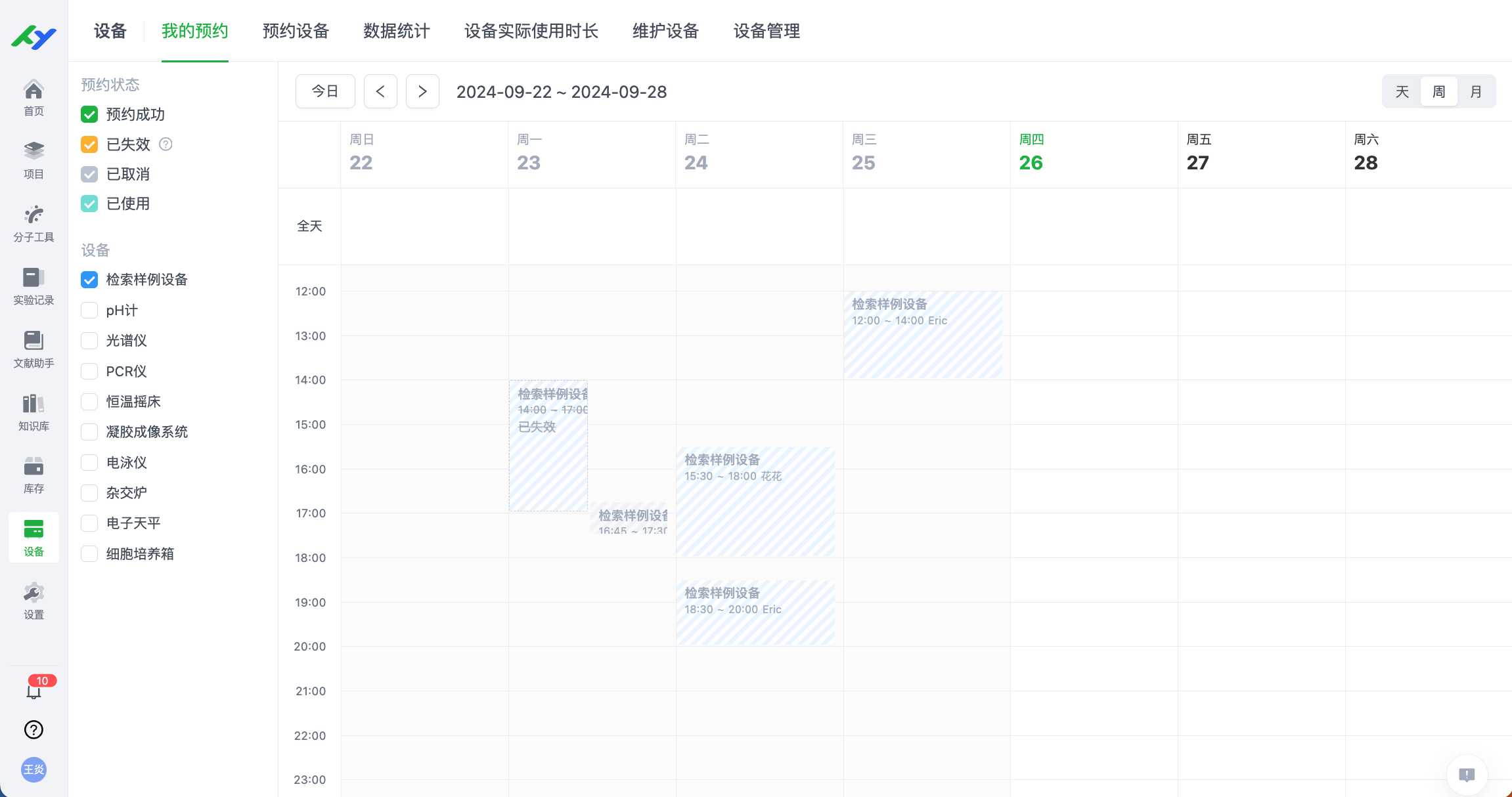Click the 今日 today button
Image resolution: width=1512 pixels, height=797 pixels.
click(x=325, y=91)
